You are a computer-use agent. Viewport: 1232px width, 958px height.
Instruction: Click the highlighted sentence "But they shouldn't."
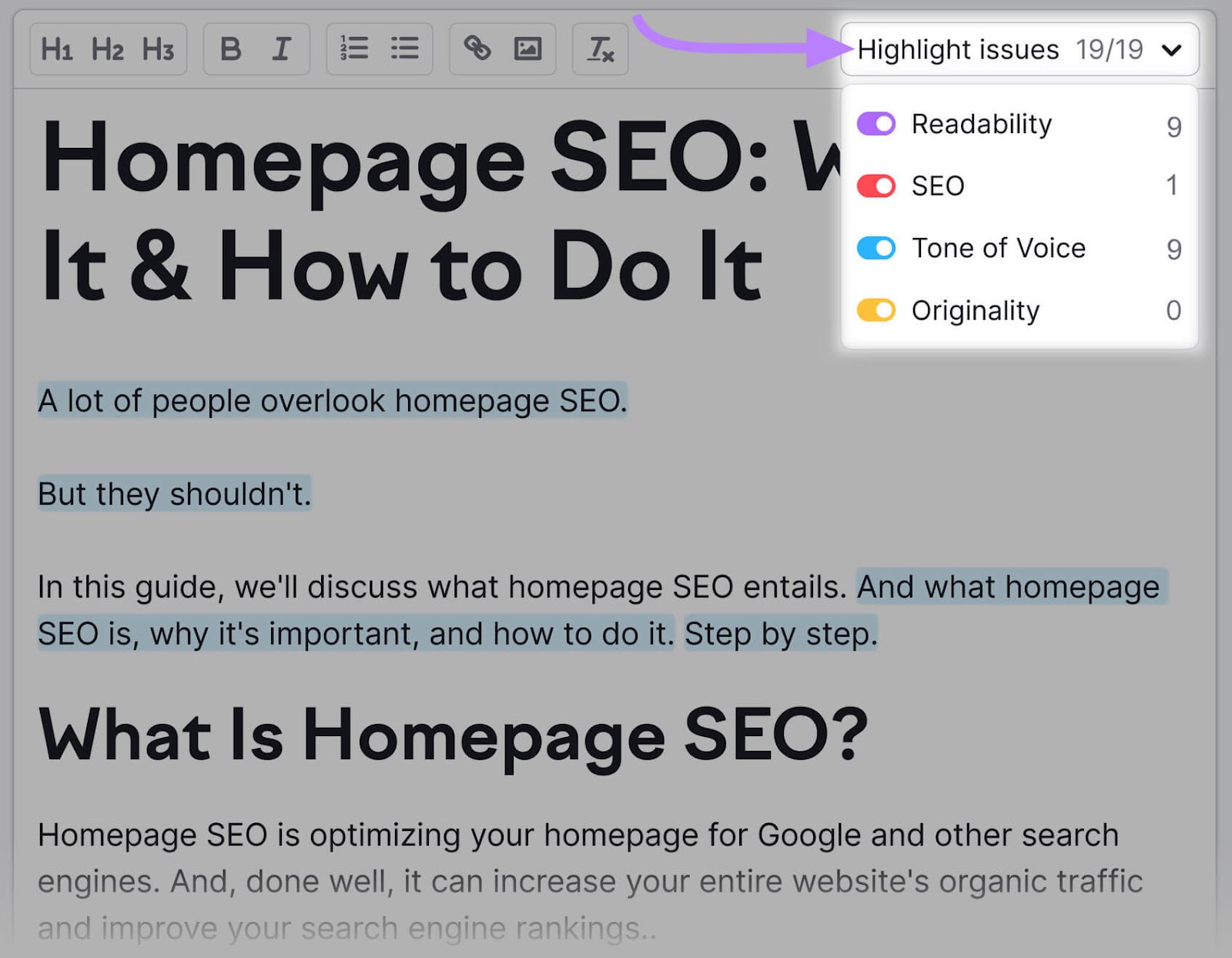pyautogui.click(x=174, y=494)
